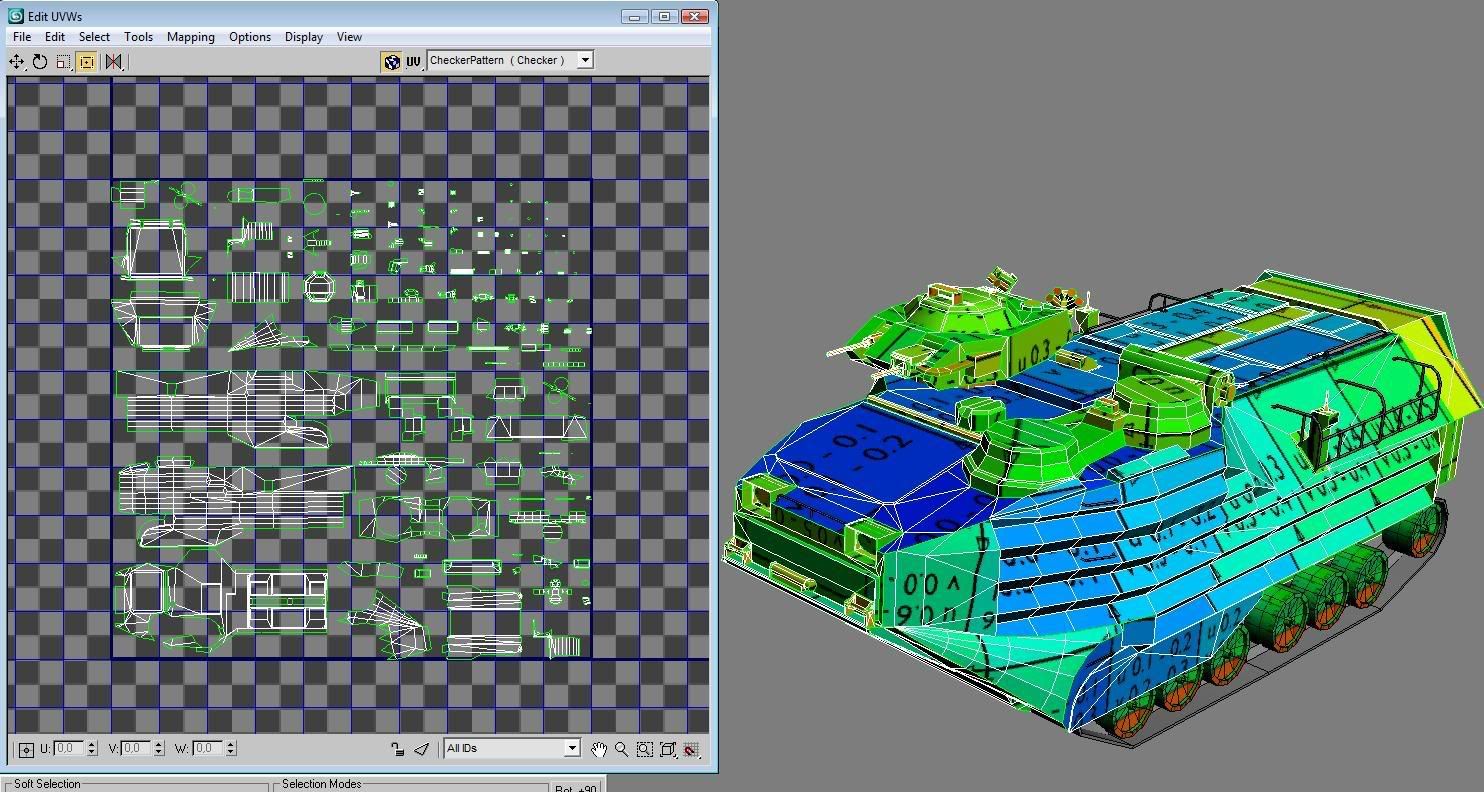
Task: Expand the All IDs dropdown
Action: point(572,748)
